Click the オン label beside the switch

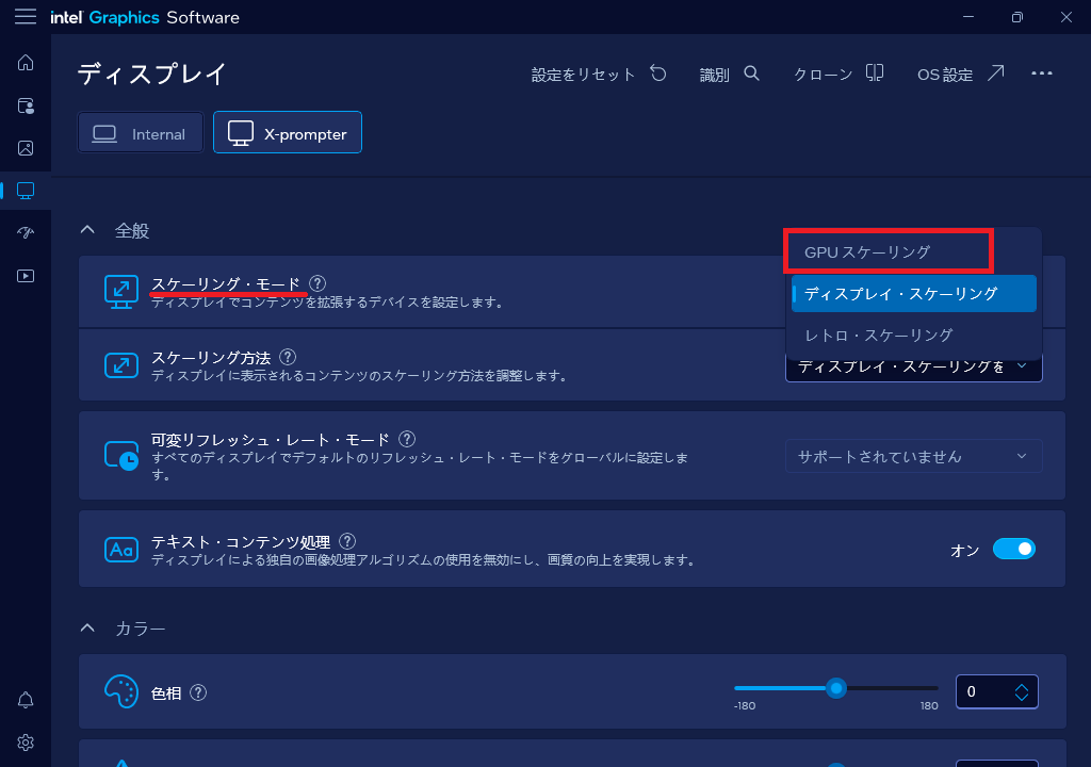tap(965, 550)
